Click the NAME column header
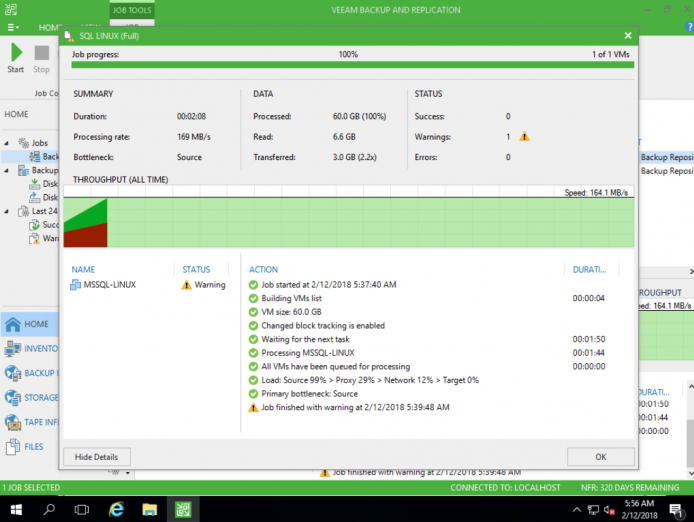This screenshot has height=522, width=694. pyautogui.click(x=83, y=269)
